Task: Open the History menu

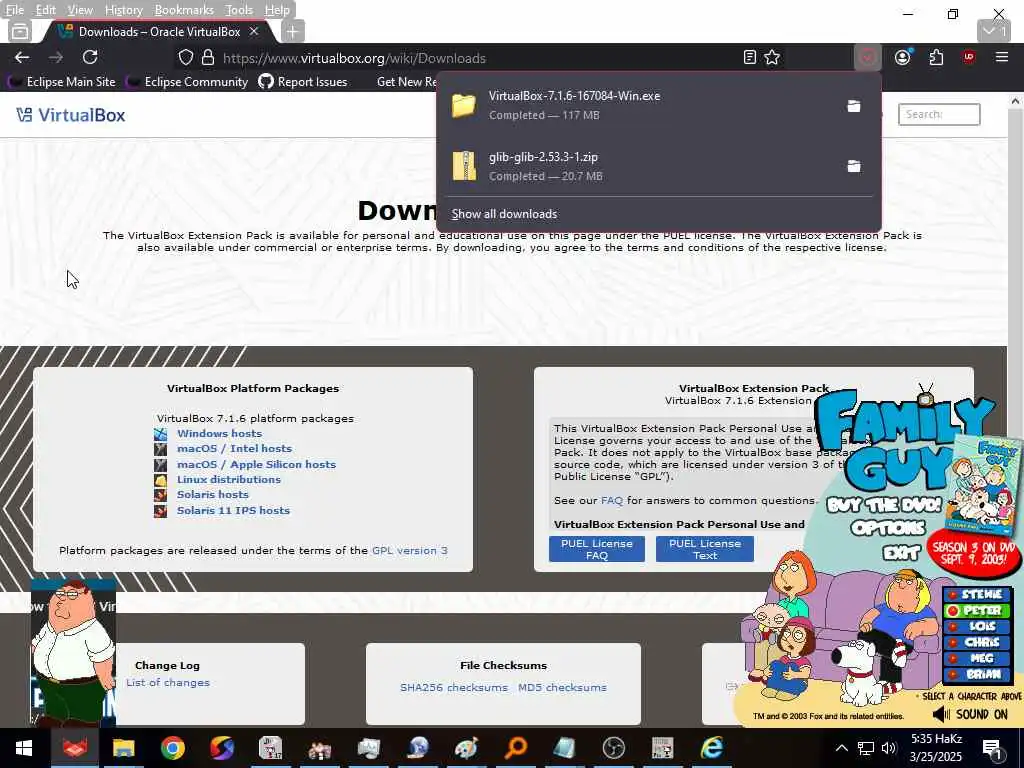Action: coord(123,10)
